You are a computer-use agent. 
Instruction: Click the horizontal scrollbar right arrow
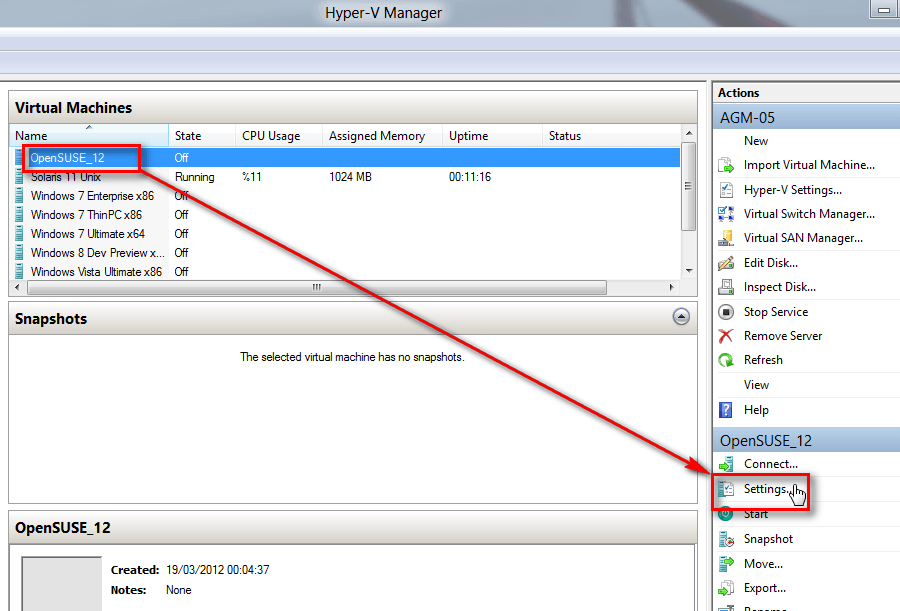click(x=672, y=287)
